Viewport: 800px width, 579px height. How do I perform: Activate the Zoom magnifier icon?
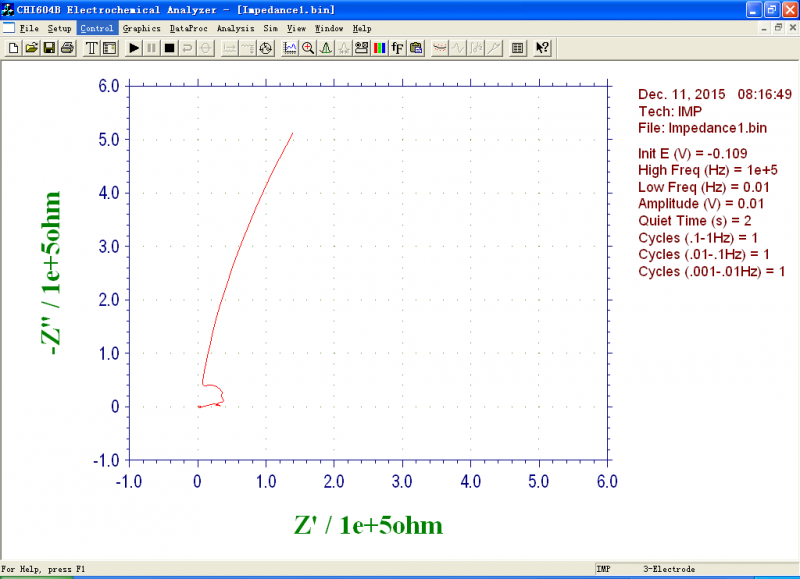point(308,48)
